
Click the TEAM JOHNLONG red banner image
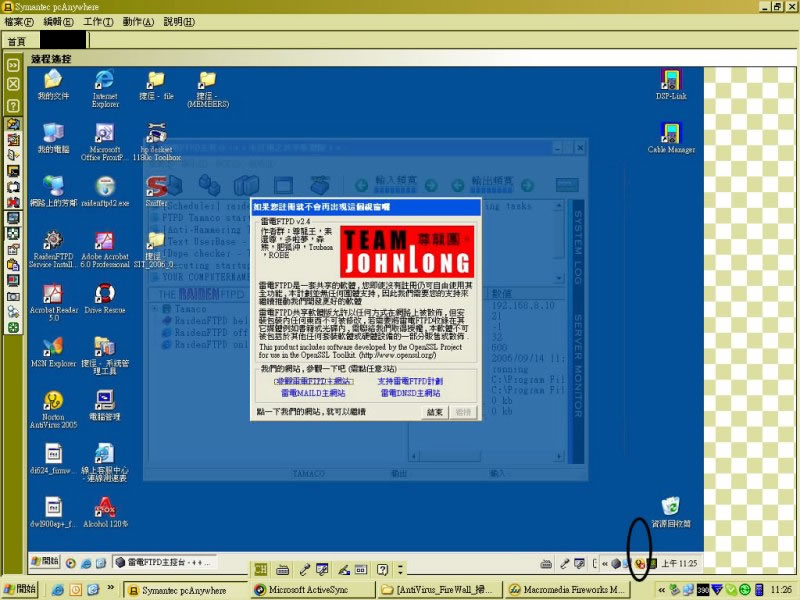(x=407, y=252)
